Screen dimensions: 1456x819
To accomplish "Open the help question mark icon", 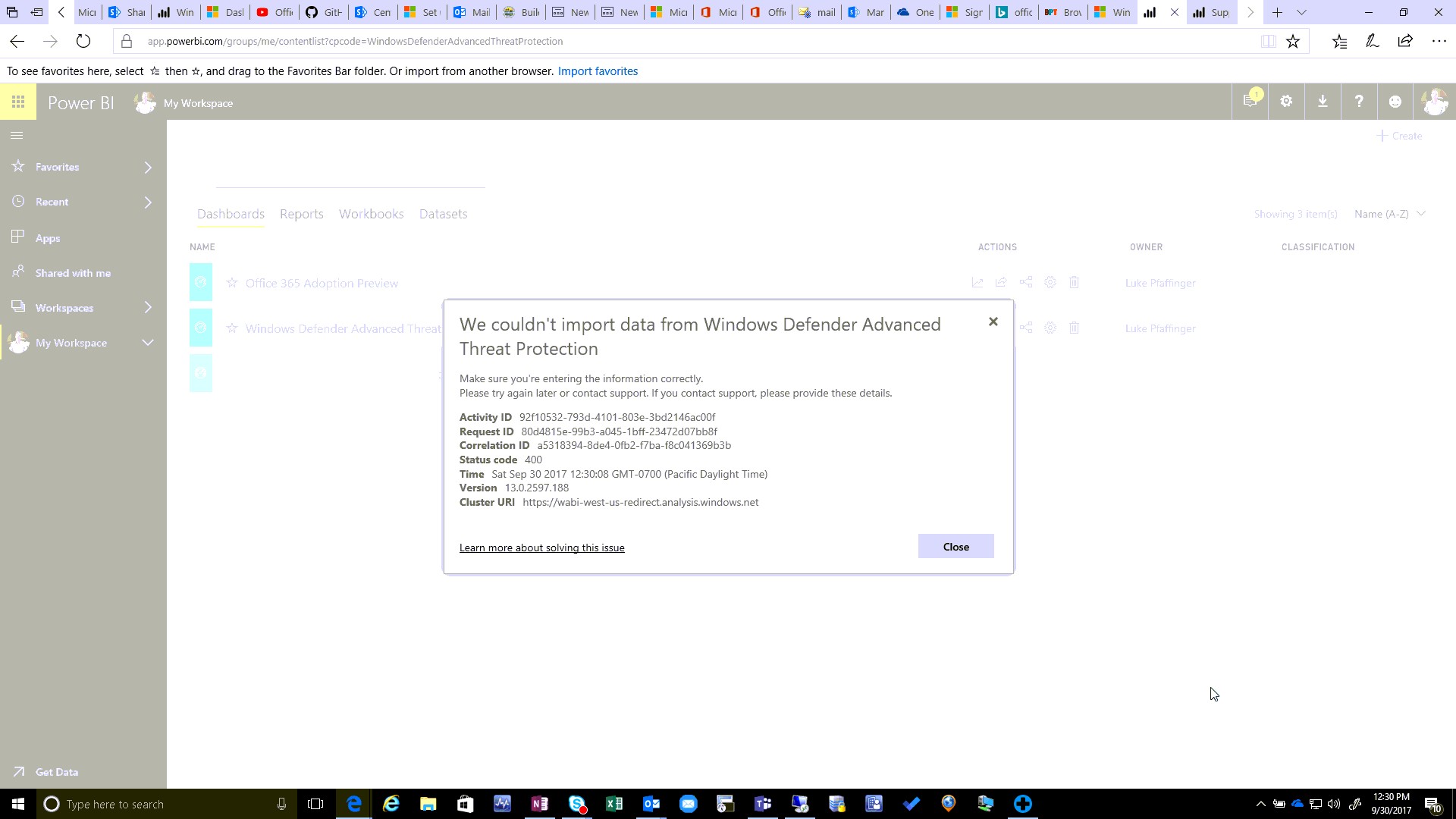I will coord(1359,102).
